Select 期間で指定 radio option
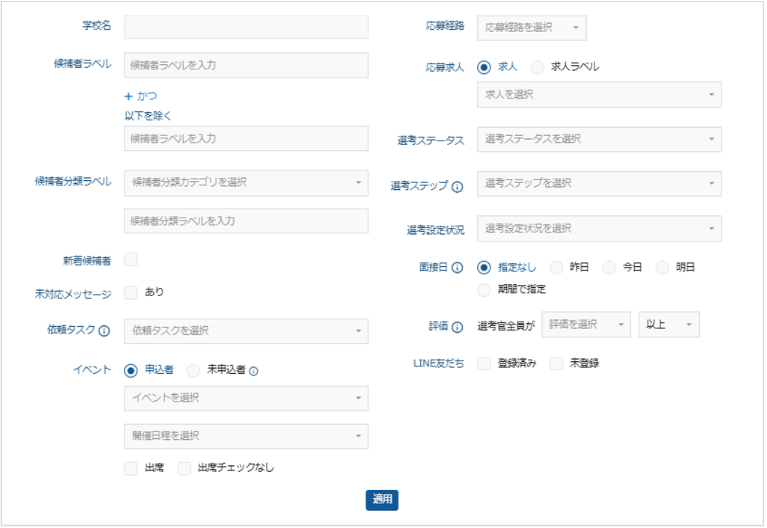 click(484, 290)
